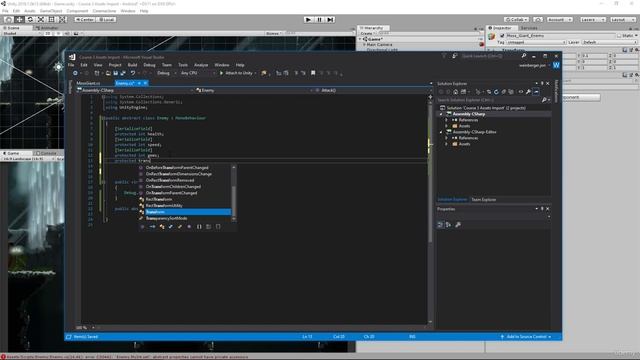
Task: Open the Account dropdown in Unity
Action: point(559,19)
